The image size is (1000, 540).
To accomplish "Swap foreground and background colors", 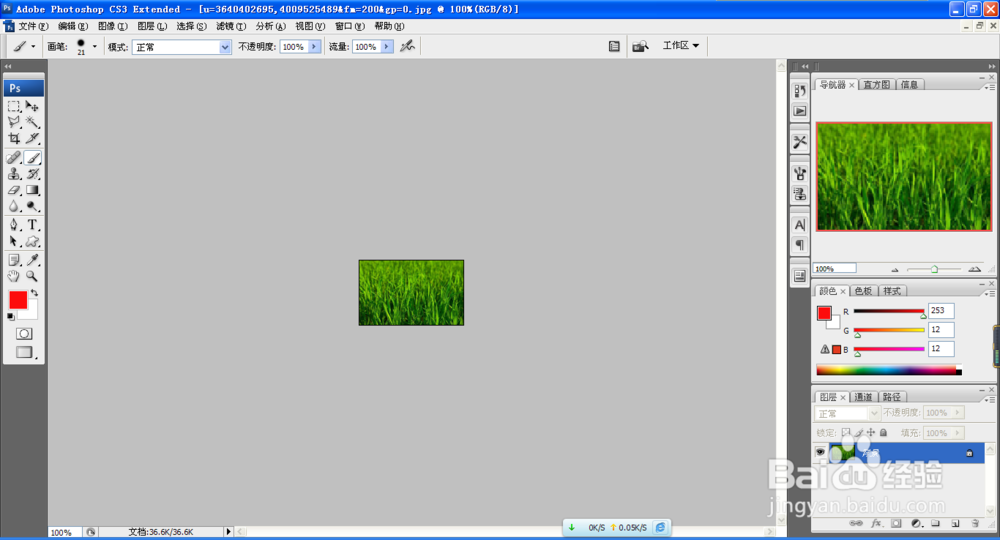I will (34, 293).
